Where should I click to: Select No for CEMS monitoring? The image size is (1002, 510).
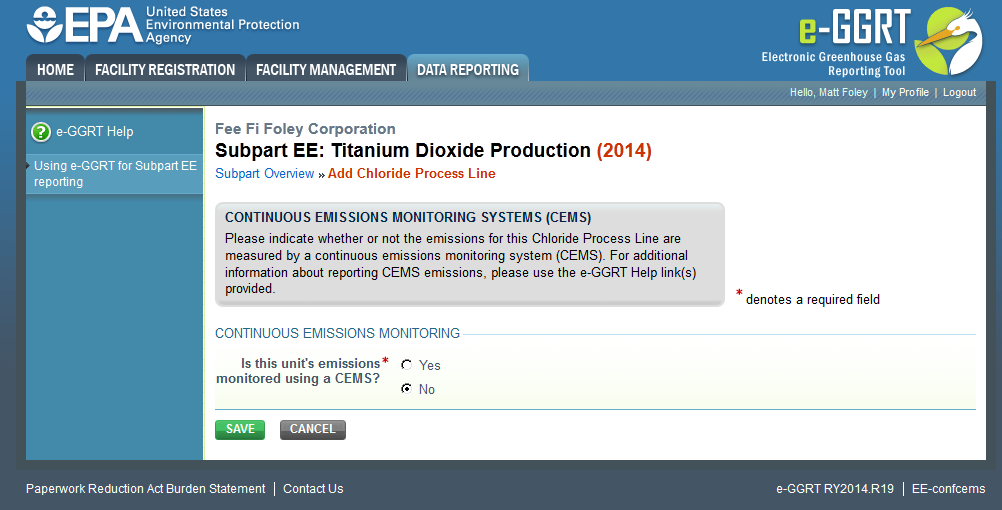406,389
